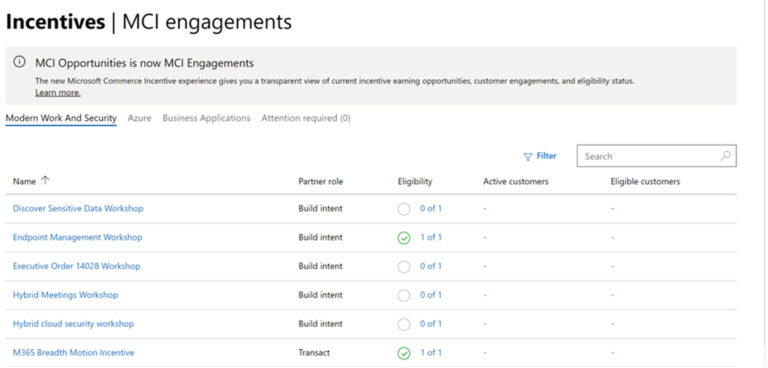This screenshot has width=768, height=368.
Task: Click the magnifier icon in Search box
Action: 725,156
